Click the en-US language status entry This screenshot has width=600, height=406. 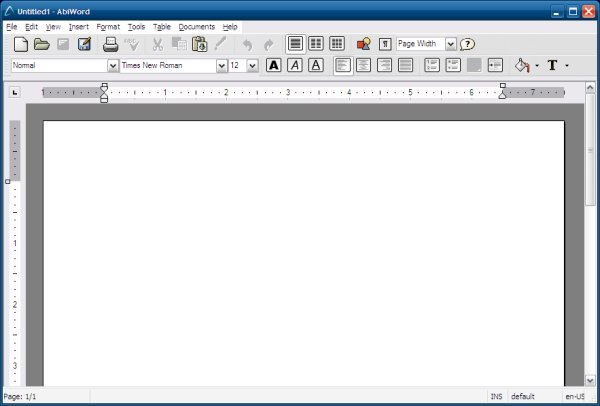point(575,396)
